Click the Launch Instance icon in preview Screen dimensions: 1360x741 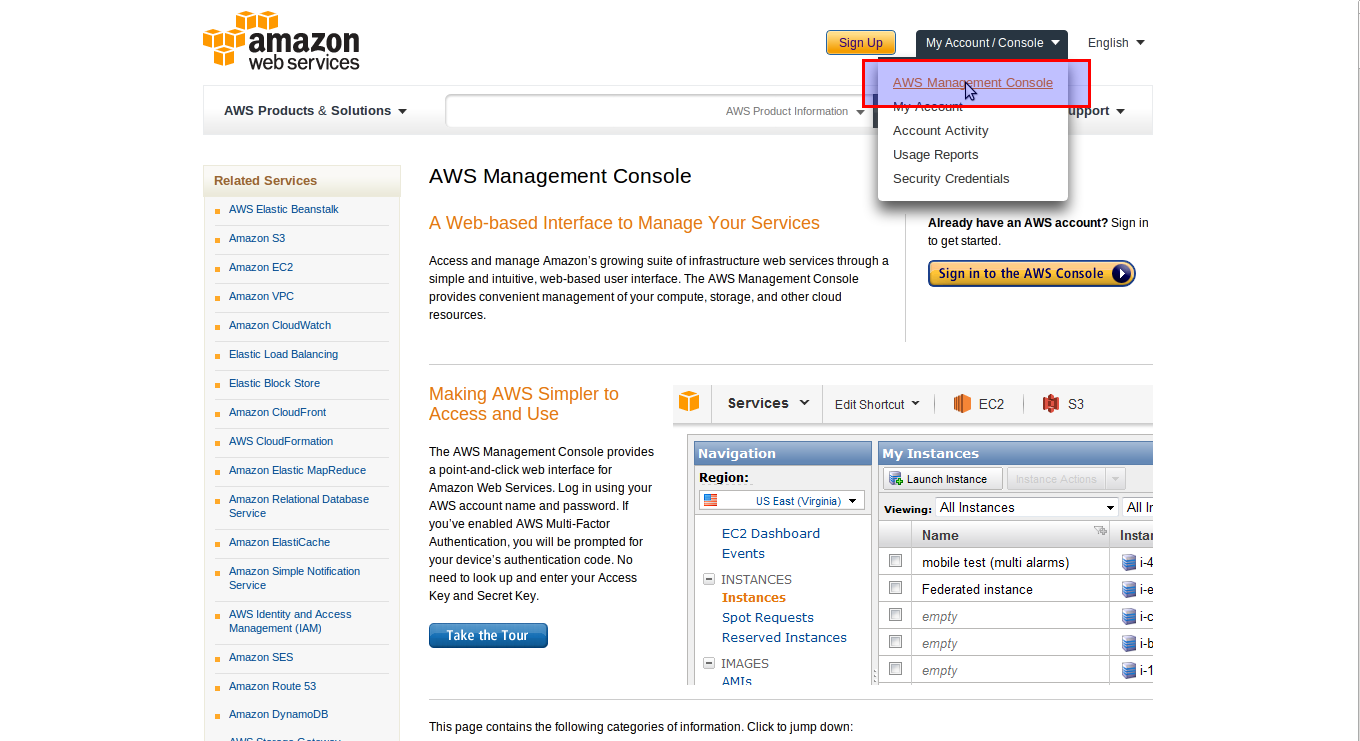click(x=896, y=479)
